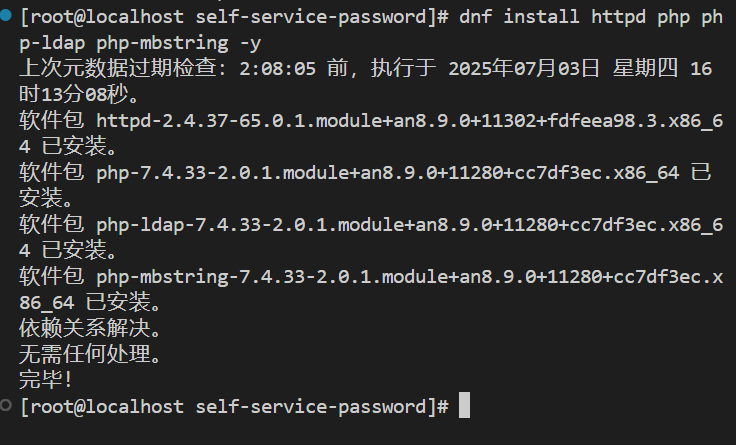Click the '星期四' weekday text
This screenshot has height=445, width=736.
click(645, 69)
